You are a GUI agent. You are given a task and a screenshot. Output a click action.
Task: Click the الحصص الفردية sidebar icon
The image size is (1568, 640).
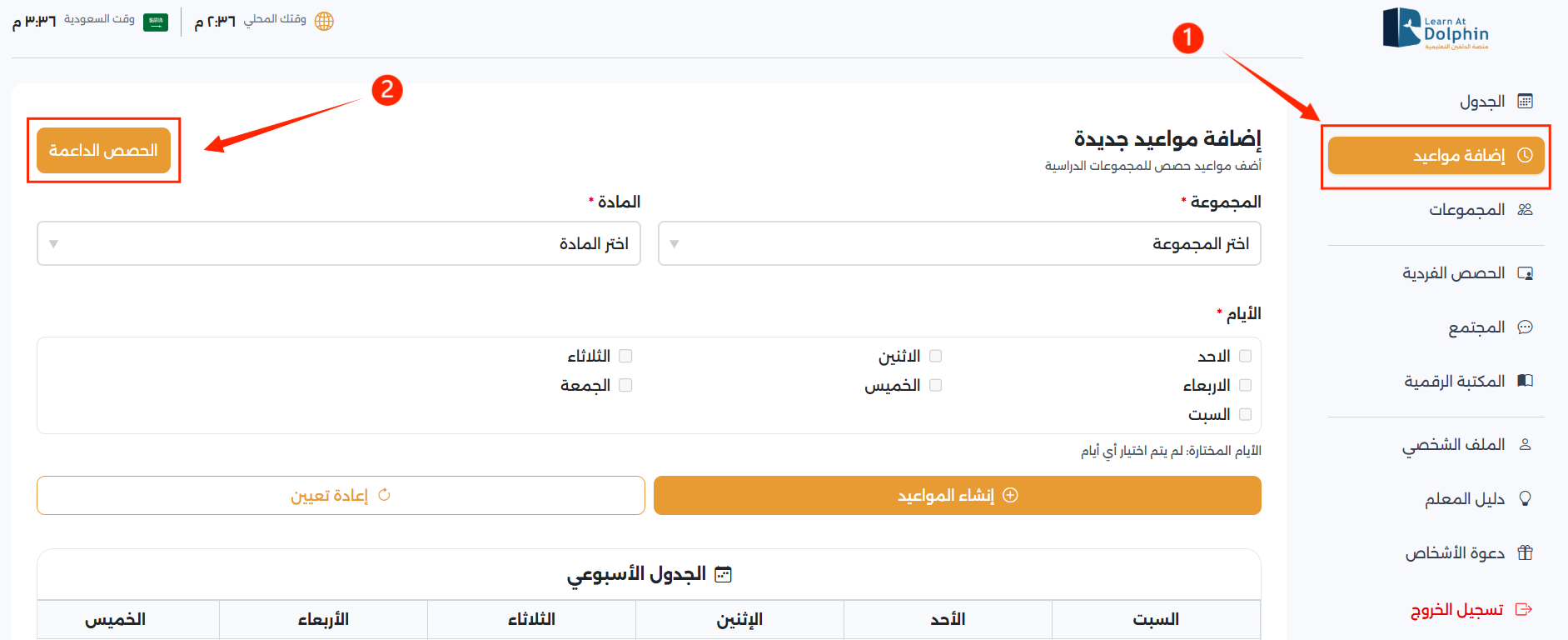[x=1526, y=272]
